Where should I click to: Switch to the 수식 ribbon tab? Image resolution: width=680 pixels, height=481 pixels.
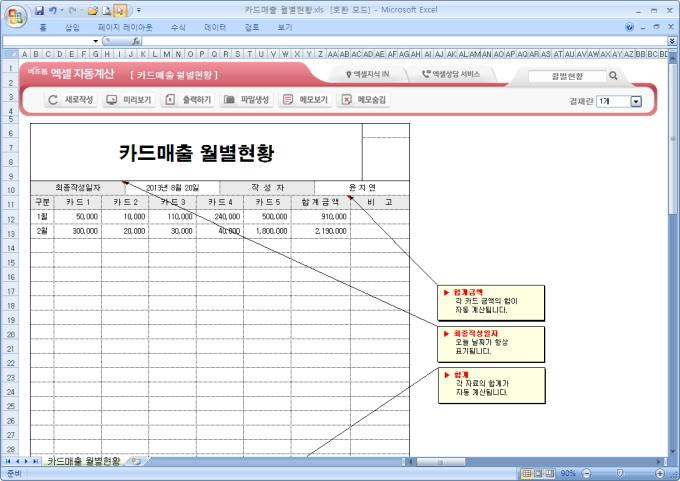click(178, 27)
